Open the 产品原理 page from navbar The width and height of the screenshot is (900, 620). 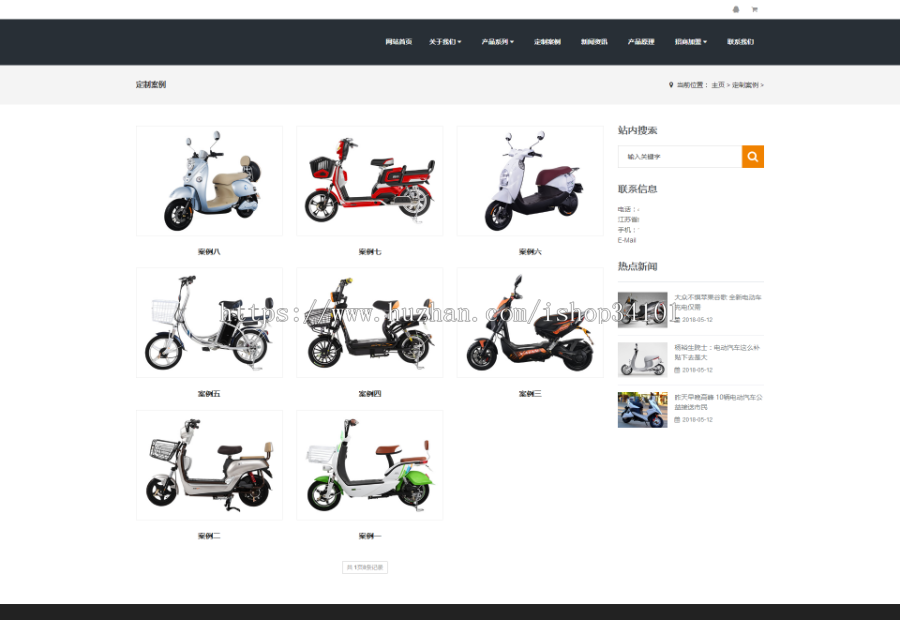click(642, 42)
